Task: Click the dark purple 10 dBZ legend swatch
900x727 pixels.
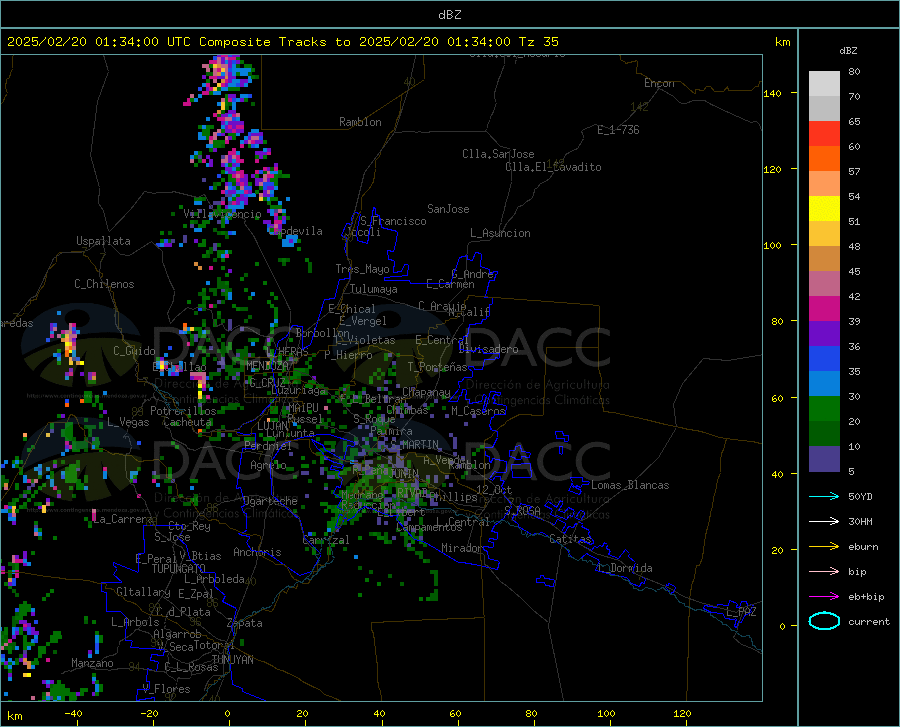Action: 824,458
